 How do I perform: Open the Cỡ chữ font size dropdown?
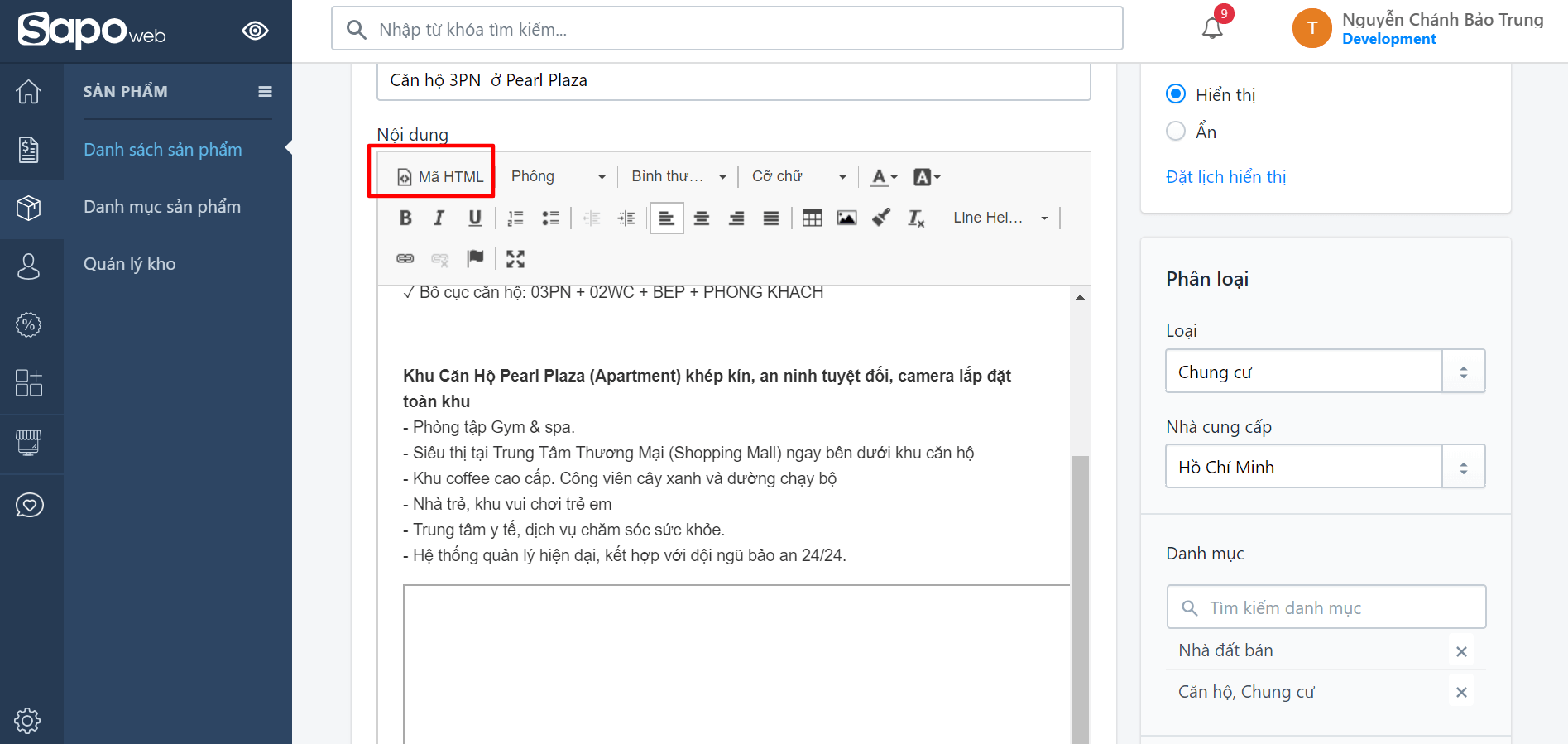click(798, 176)
